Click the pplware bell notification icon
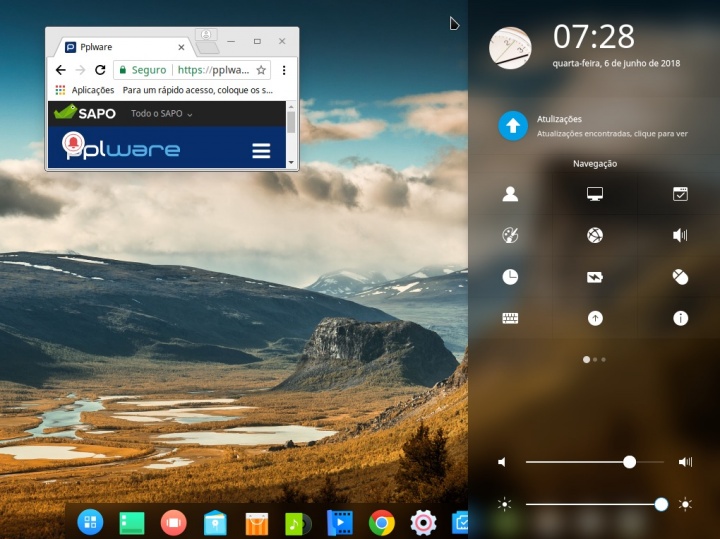 click(73, 146)
